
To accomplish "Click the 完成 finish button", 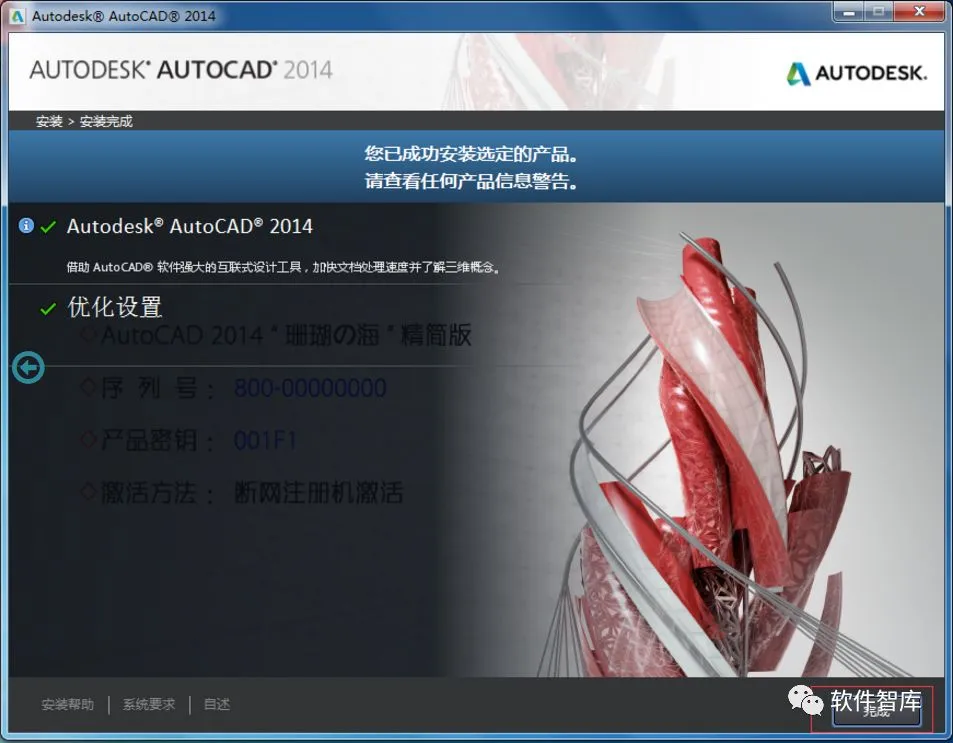I will pos(876,711).
